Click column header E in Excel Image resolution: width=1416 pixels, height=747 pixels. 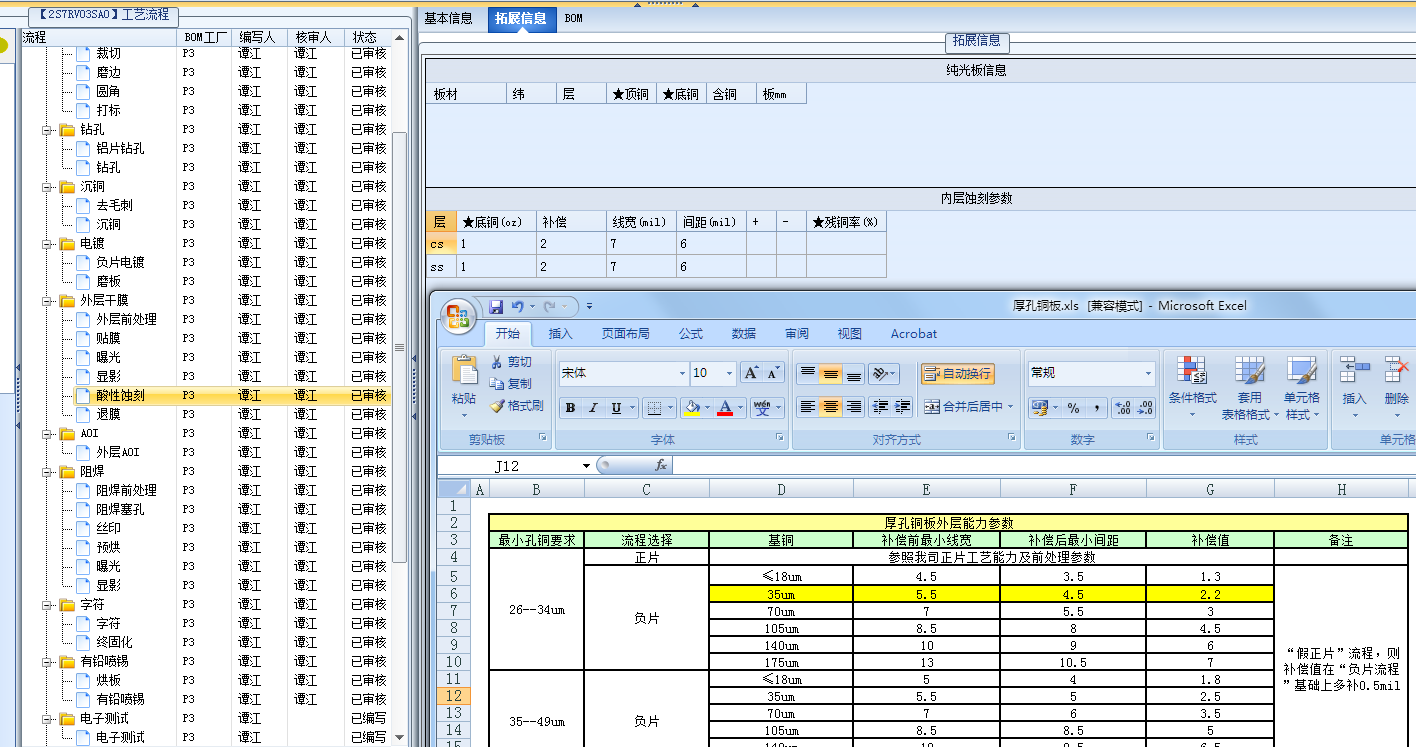click(925, 489)
